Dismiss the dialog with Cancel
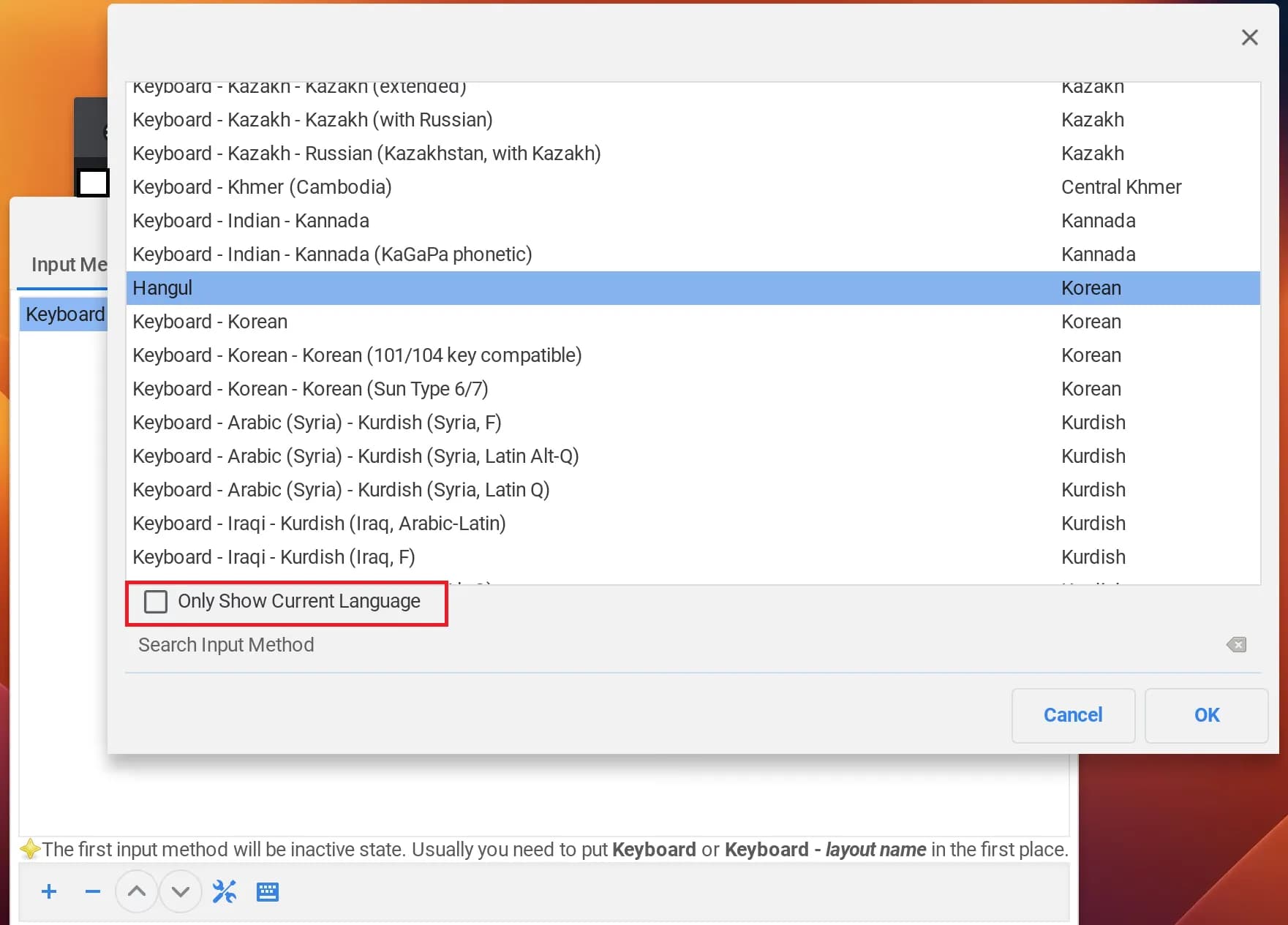This screenshot has height=925, width=1288. (x=1073, y=715)
